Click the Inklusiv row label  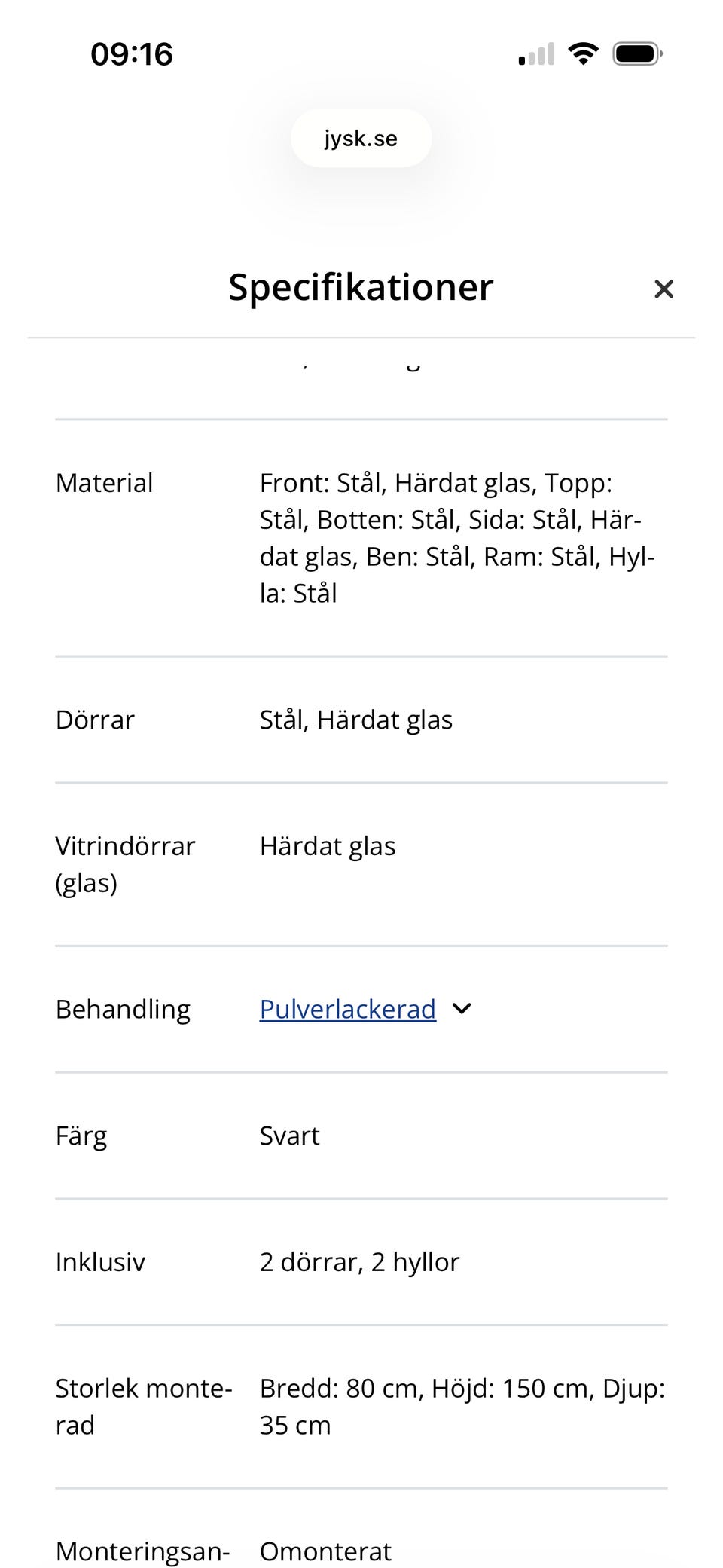coord(100,1262)
